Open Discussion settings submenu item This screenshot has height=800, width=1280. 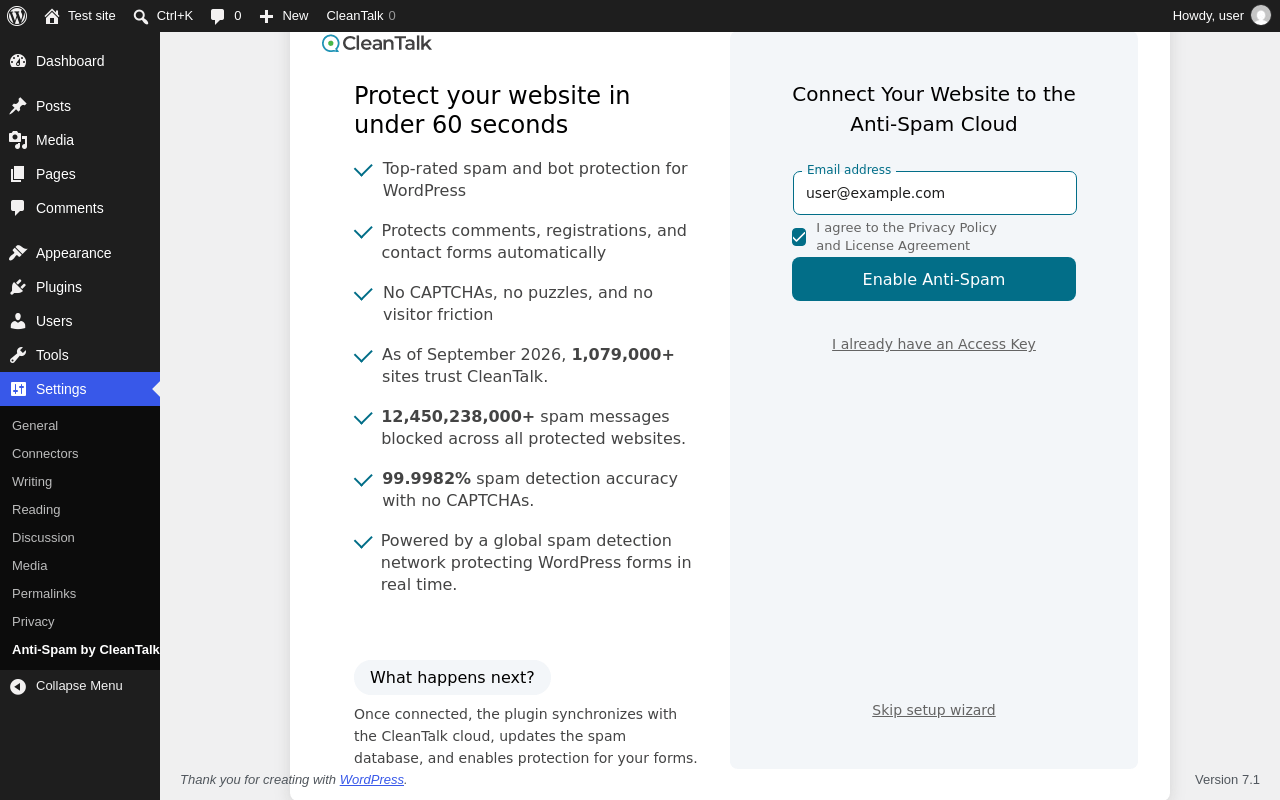coord(43,538)
